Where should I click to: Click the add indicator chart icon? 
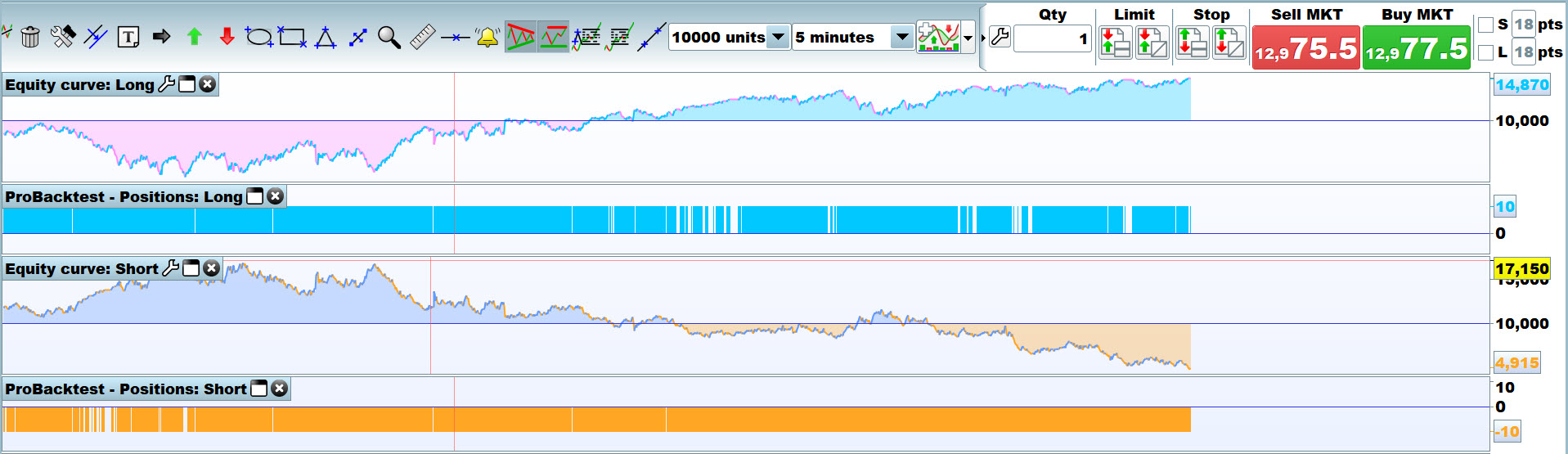coord(938,37)
